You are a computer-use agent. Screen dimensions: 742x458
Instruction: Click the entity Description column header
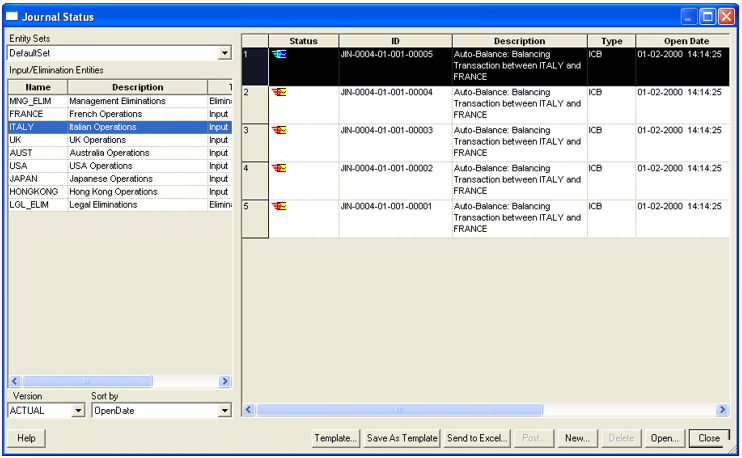(x=138, y=87)
